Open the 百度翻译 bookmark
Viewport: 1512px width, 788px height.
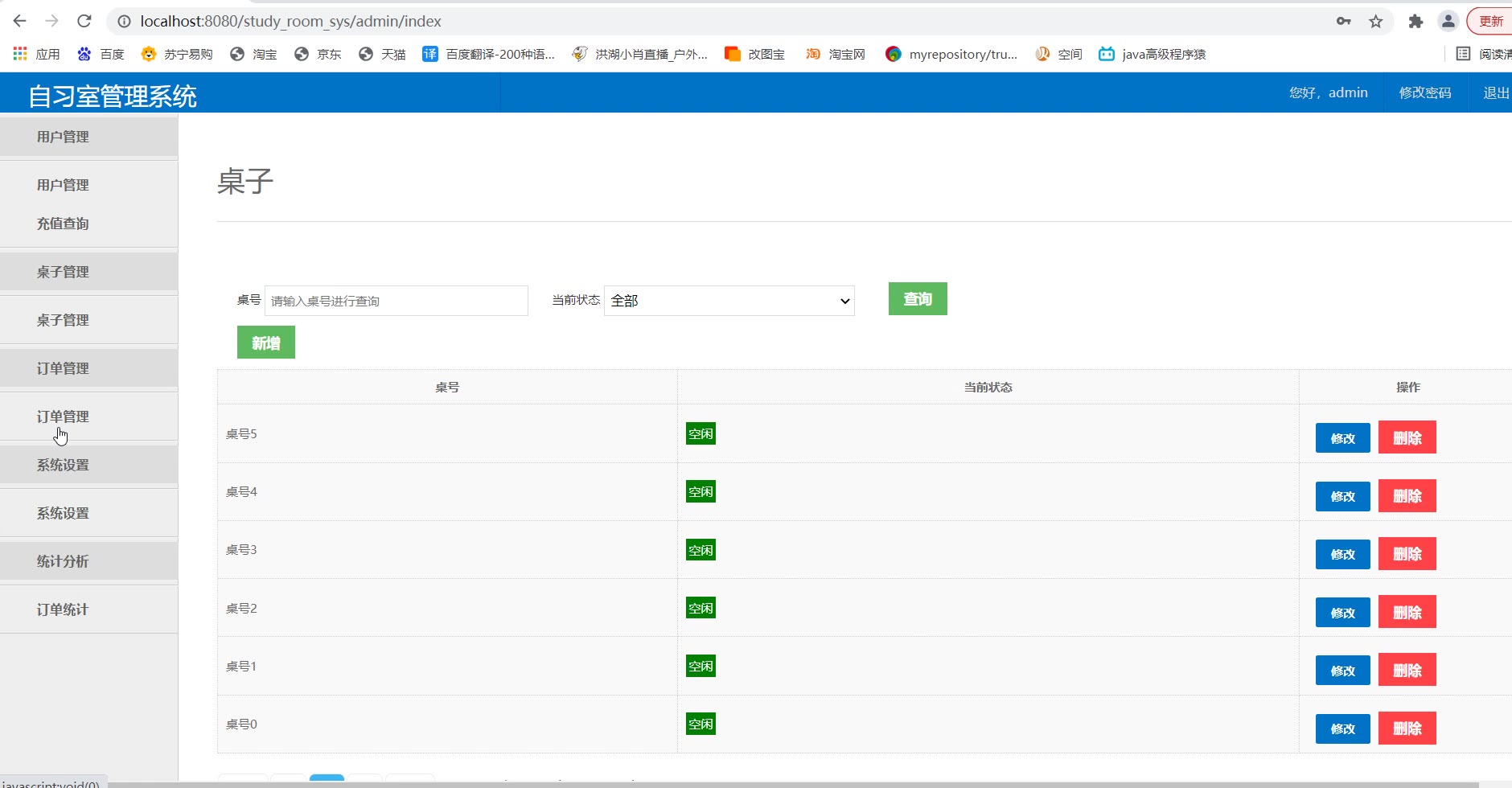tap(489, 54)
